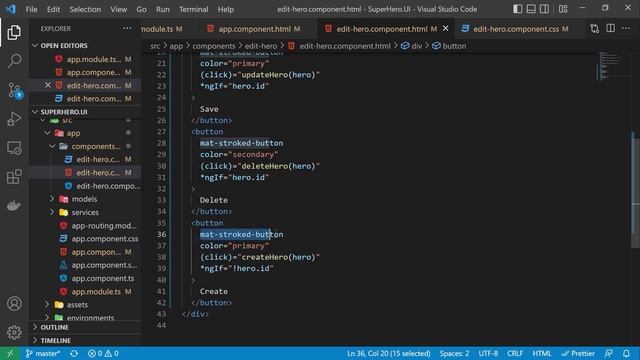Image resolution: width=640 pixels, height=360 pixels.
Task: Synchronize changes icon in status bar
Action: [x=74, y=353]
